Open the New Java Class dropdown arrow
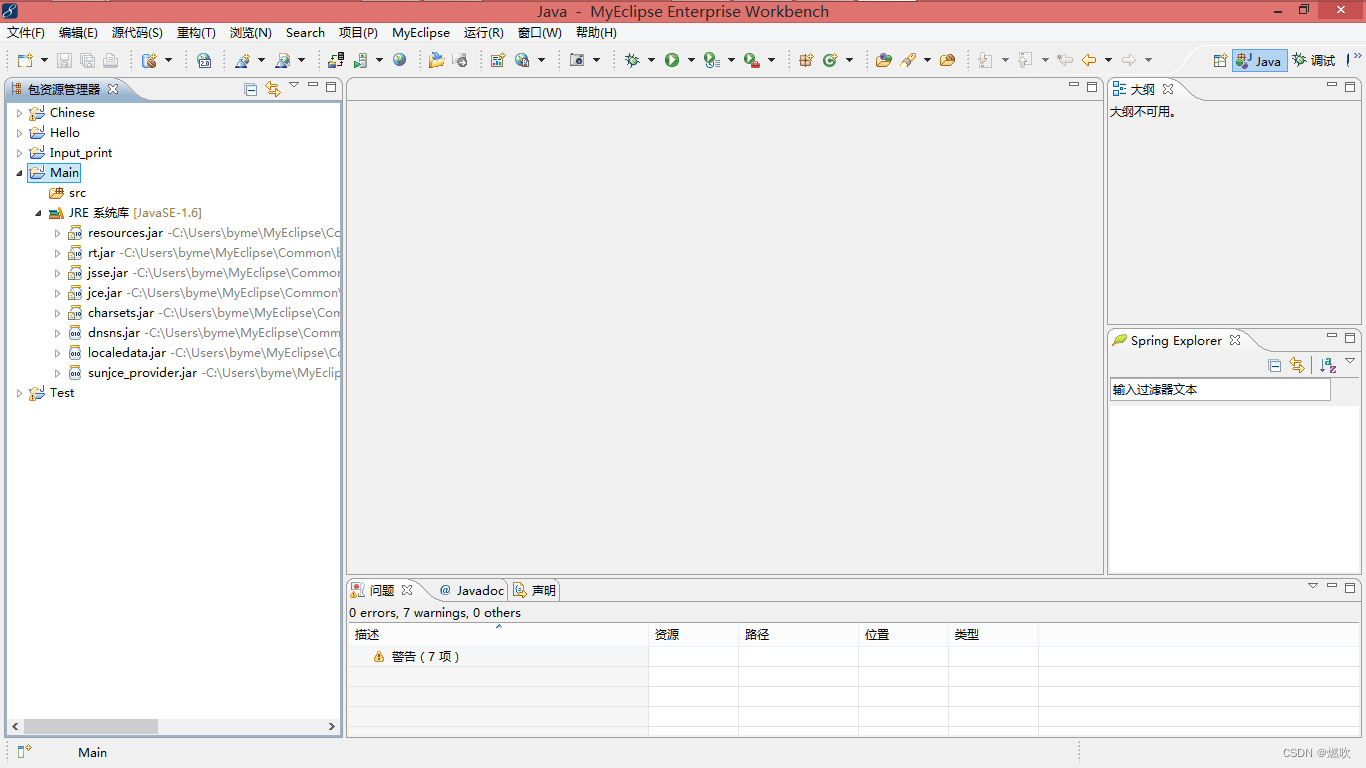Screen dimensions: 1366x768 tap(850, 60)
